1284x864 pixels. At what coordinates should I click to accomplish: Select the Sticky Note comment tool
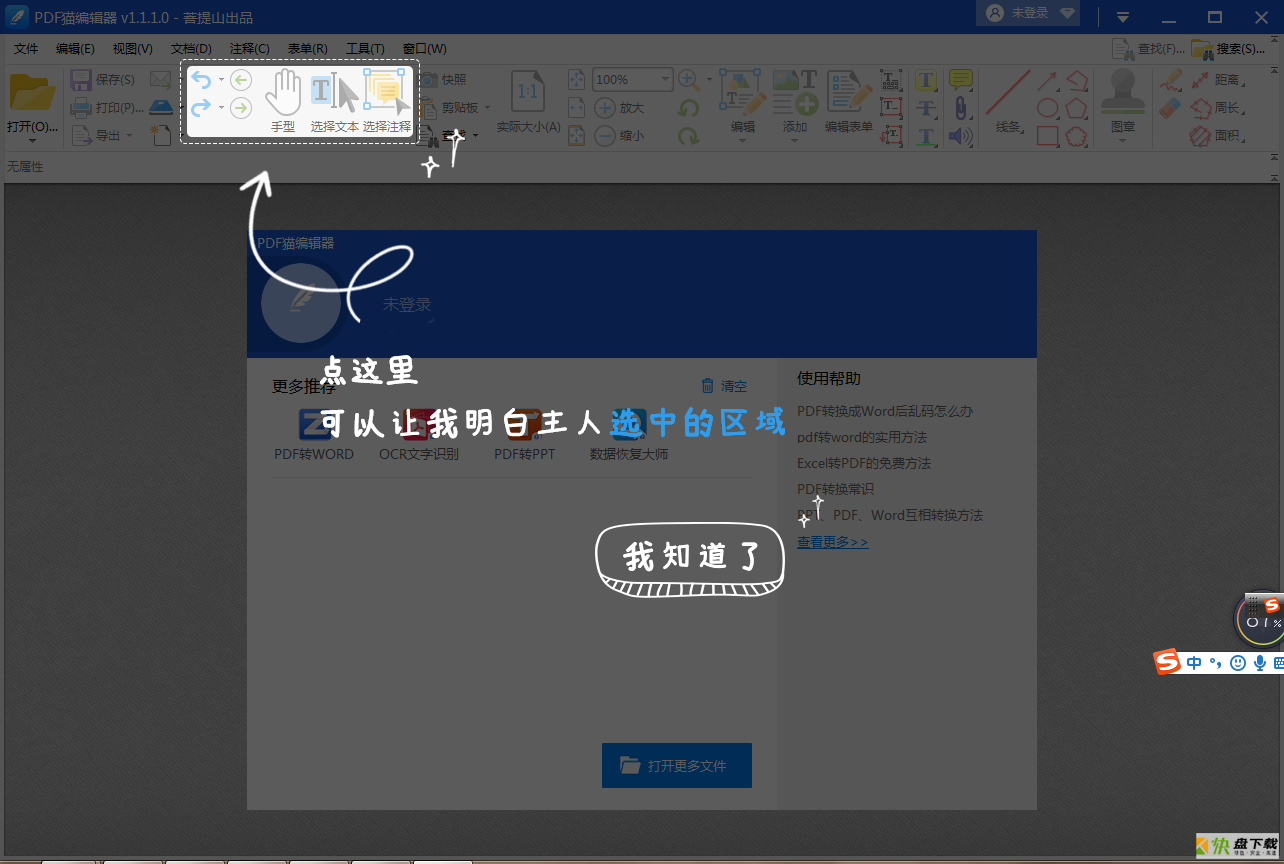961,80
